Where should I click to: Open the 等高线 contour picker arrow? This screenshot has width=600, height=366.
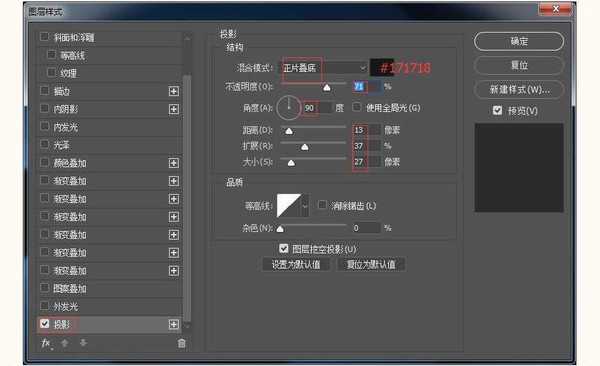coord(305,206)
